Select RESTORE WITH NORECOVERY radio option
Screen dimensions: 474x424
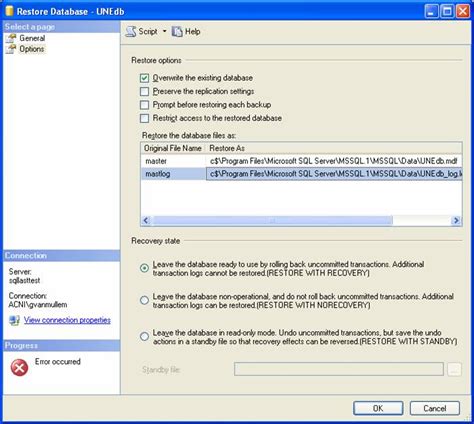144,300
